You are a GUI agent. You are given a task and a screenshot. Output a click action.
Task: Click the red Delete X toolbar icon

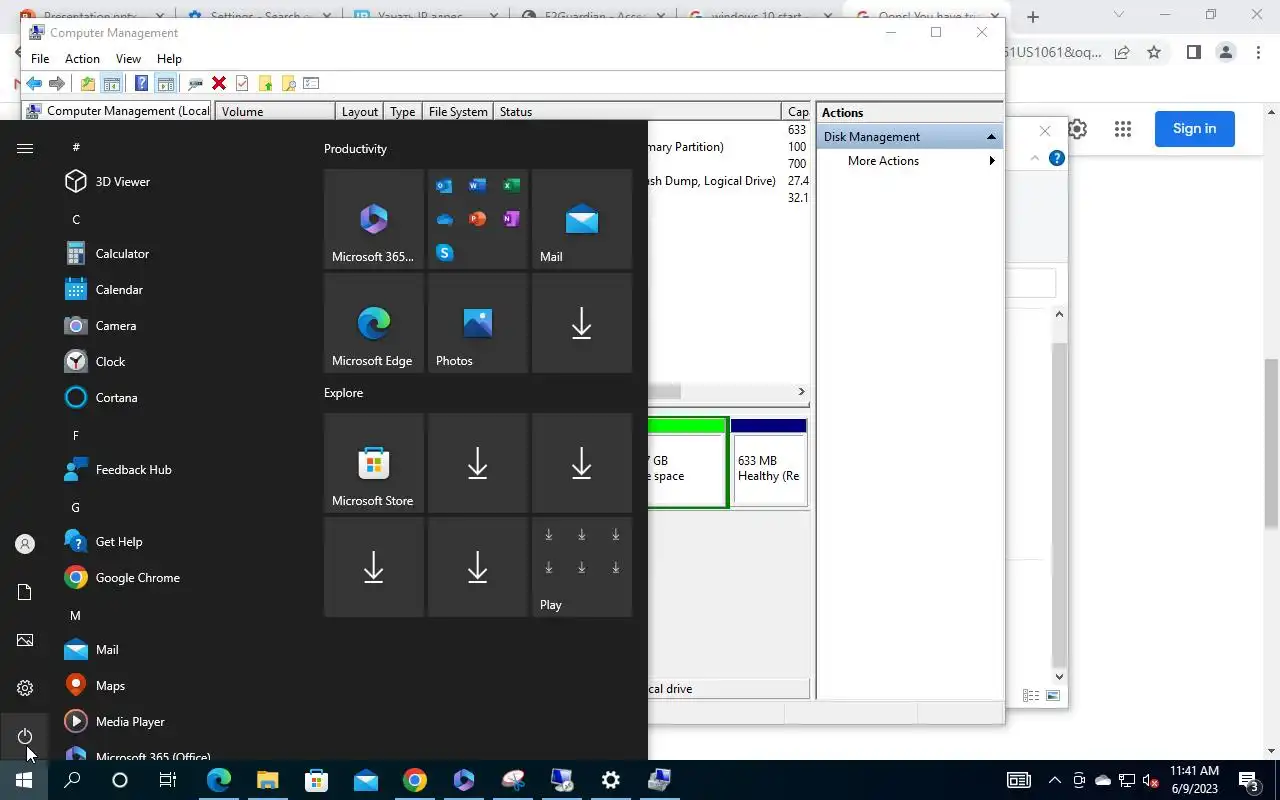[219, 84]
